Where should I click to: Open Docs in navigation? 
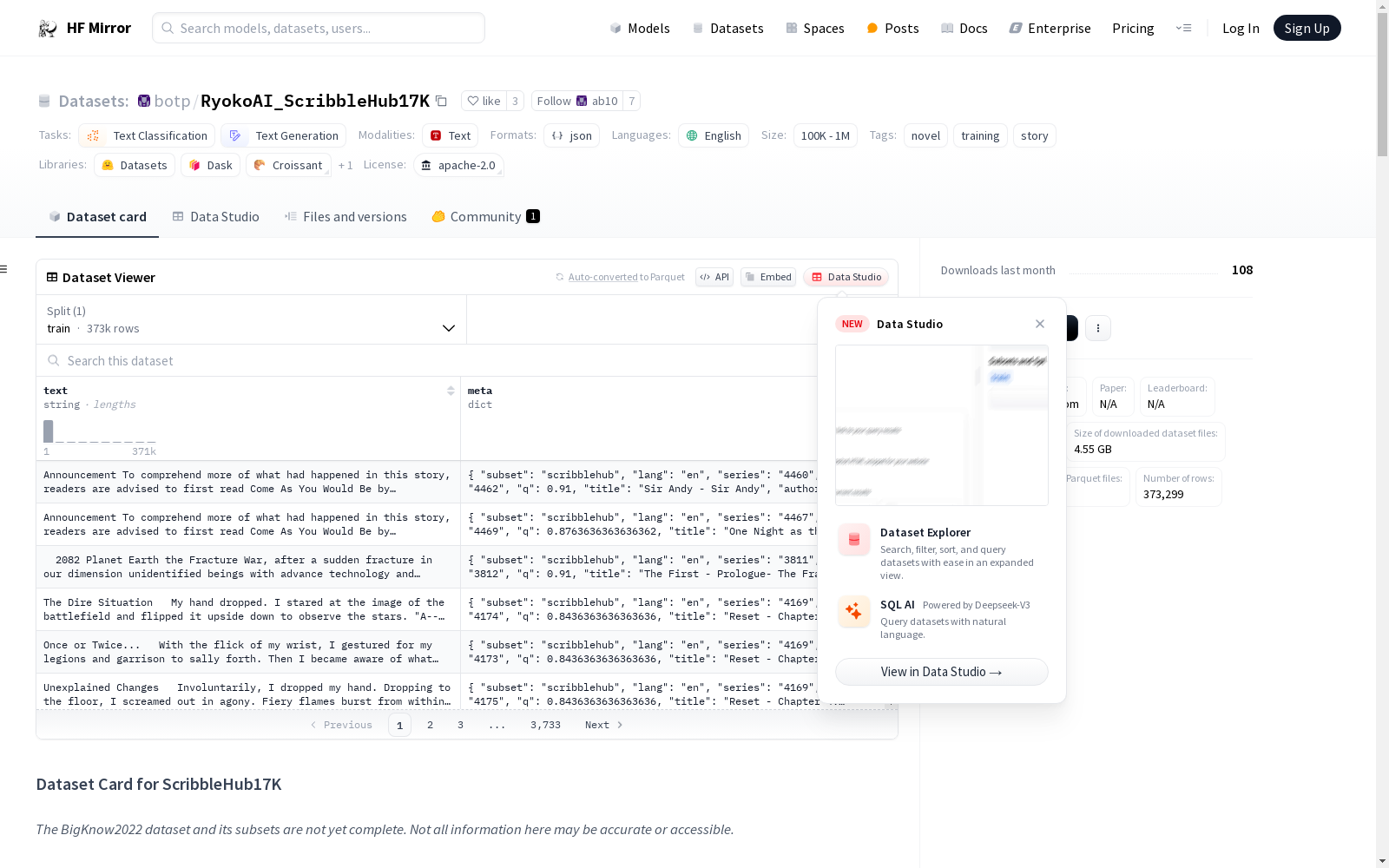964,29
